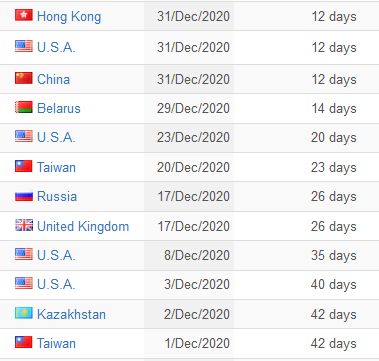Image resolution: width=379 pixels, height=361 pixels.
Task: Open the U.S.A. link dated 31/Dec/2020
Action: pyautogui.click(x=56, y=47)
